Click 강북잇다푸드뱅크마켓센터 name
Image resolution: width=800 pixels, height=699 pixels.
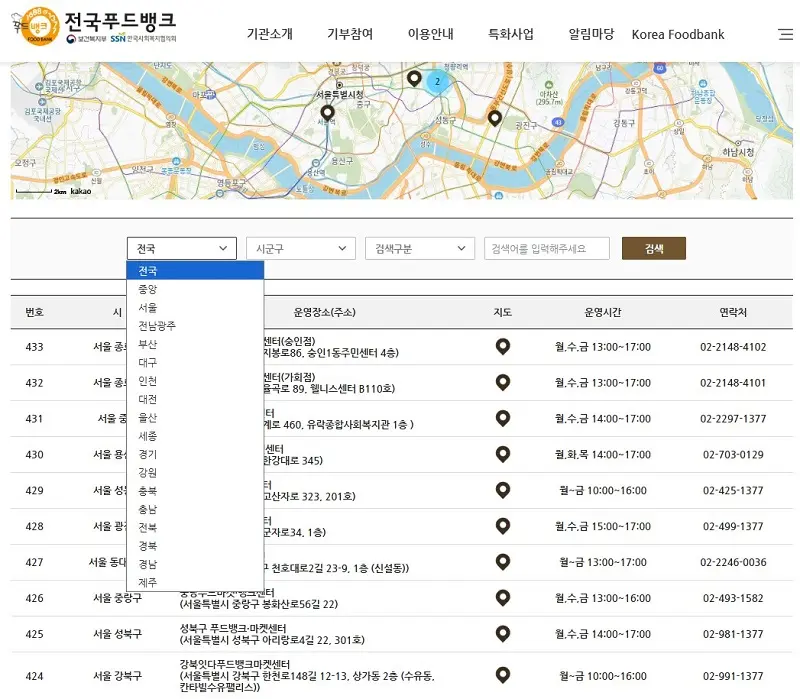click(x=235, y=664)
